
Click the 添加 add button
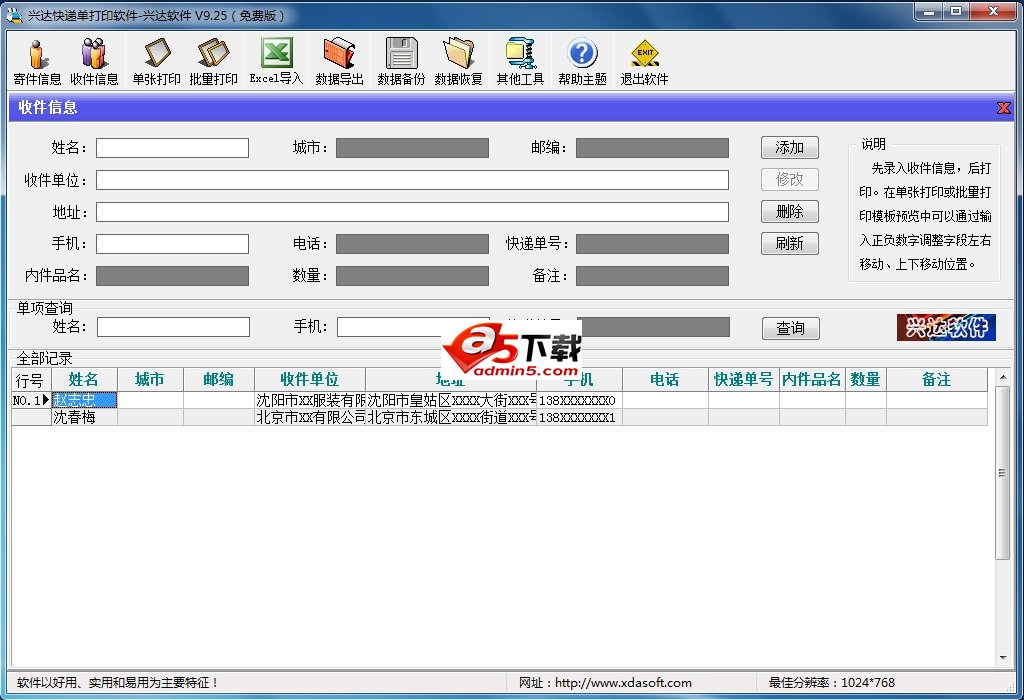789,147
